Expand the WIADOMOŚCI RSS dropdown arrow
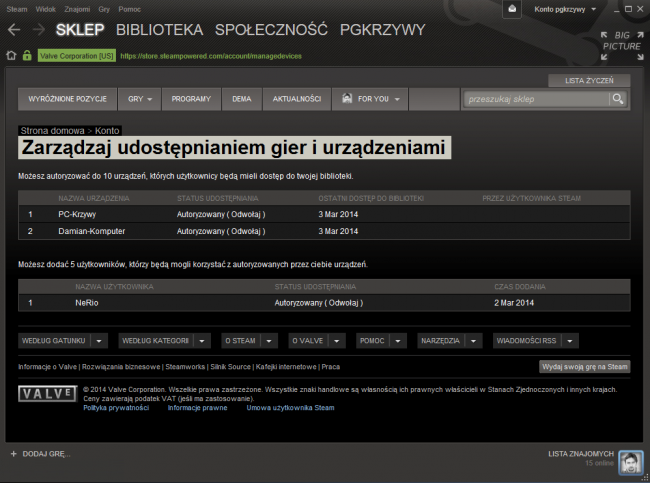The height and width of the screenshot is (483, 650). [x=570, y=341]
